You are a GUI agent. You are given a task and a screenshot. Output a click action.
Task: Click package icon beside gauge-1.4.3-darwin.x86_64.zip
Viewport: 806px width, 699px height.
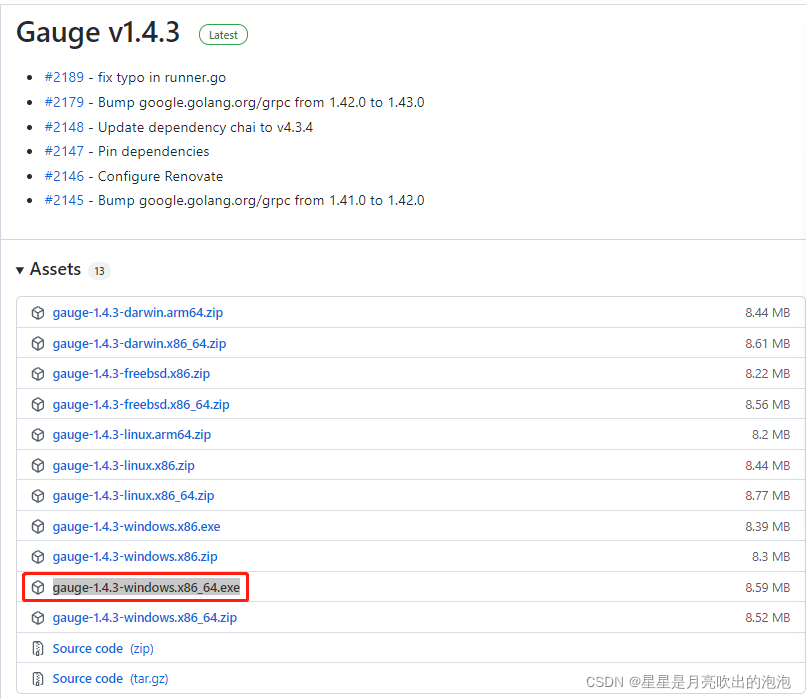[38, 343]
